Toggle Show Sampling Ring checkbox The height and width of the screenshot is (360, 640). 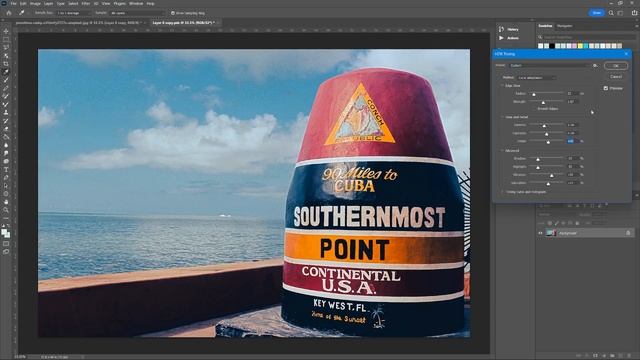tap(173, 13)
